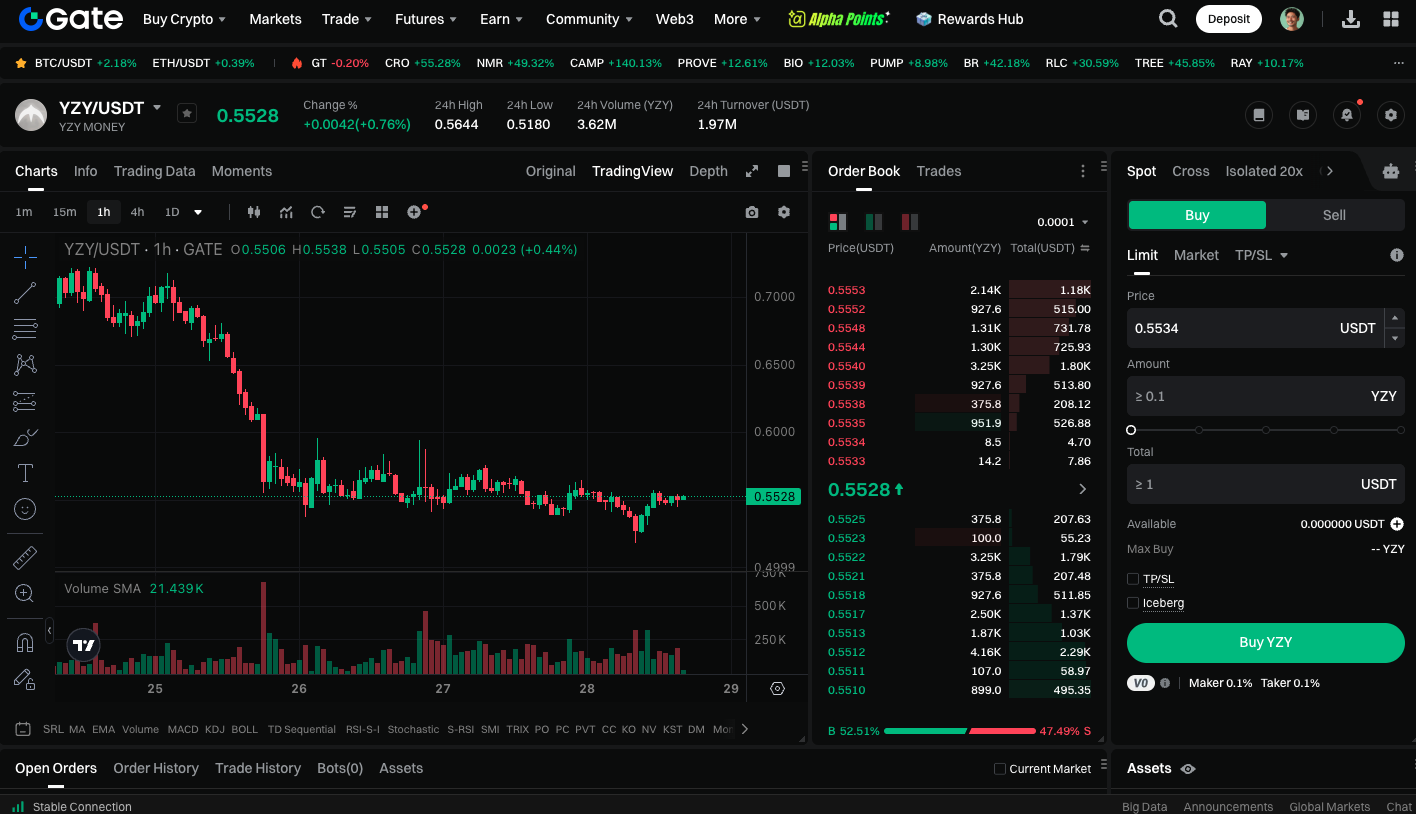Enable the Iceberg checkbox
1416x814 pixels.
1133,603
